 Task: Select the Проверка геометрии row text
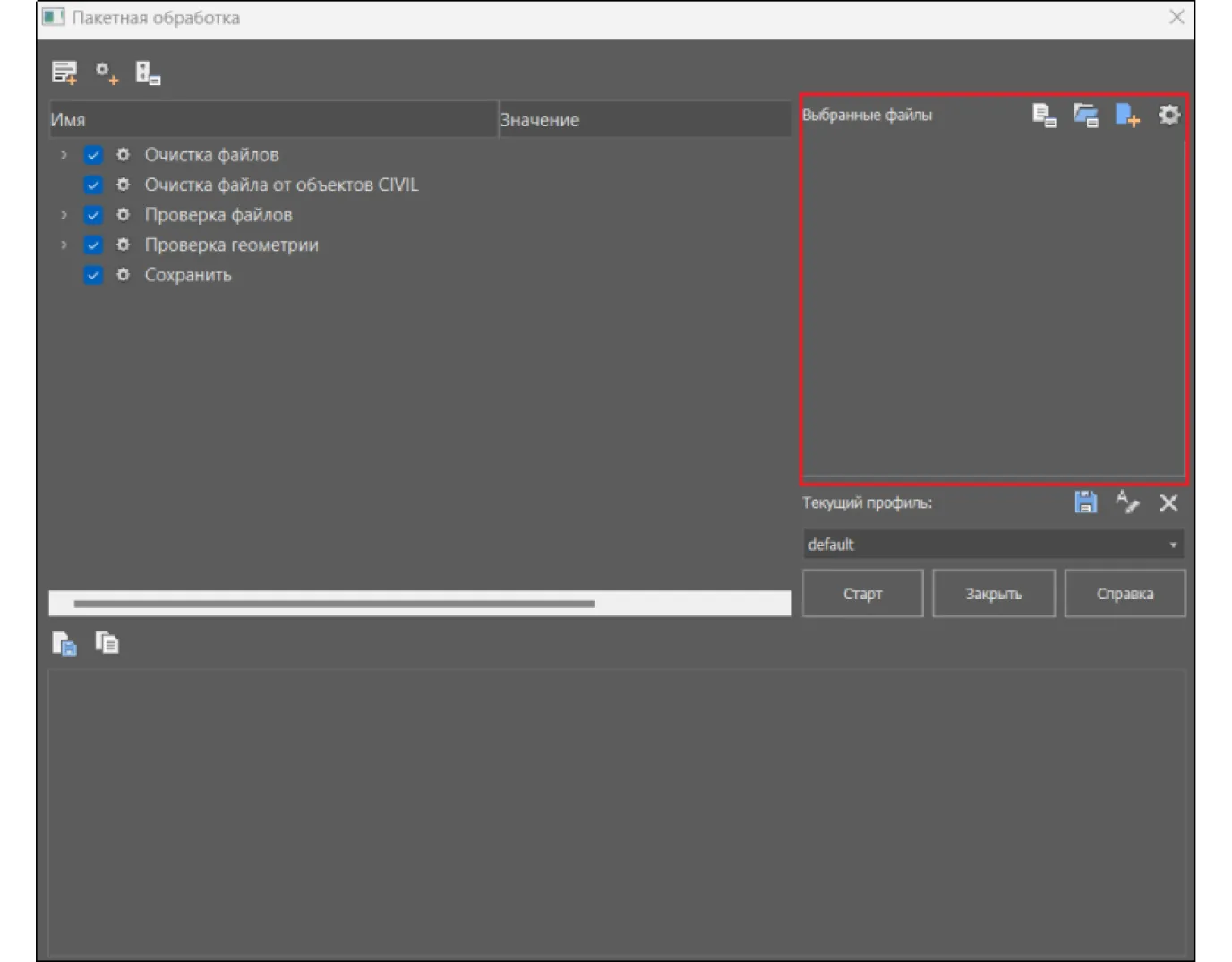pos(232,245)
